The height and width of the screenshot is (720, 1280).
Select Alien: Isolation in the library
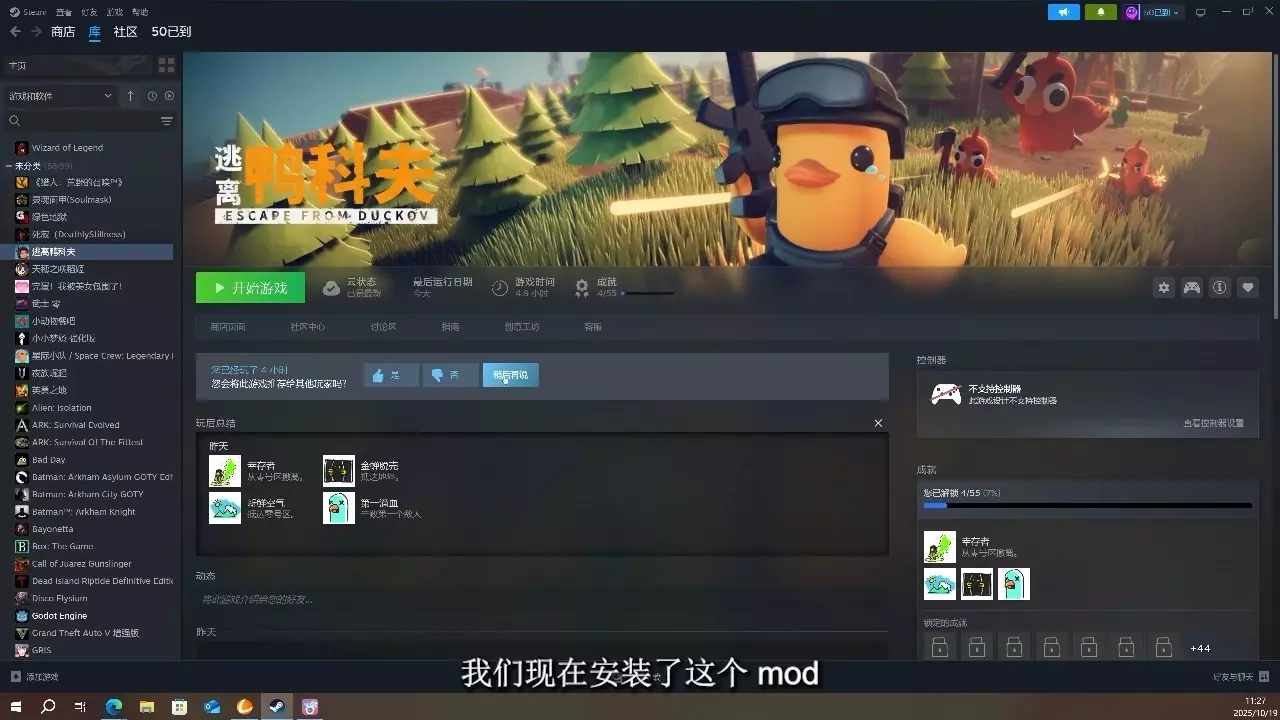pos(61,408)
